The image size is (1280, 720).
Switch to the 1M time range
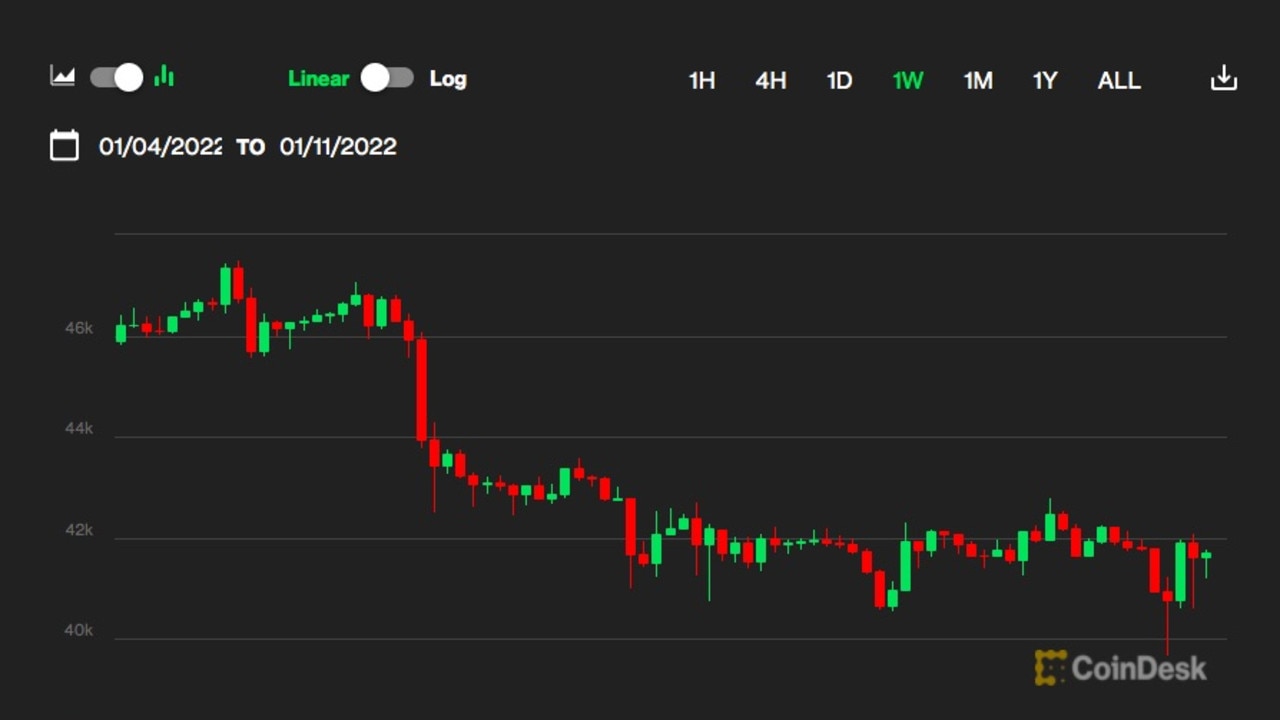978,81
